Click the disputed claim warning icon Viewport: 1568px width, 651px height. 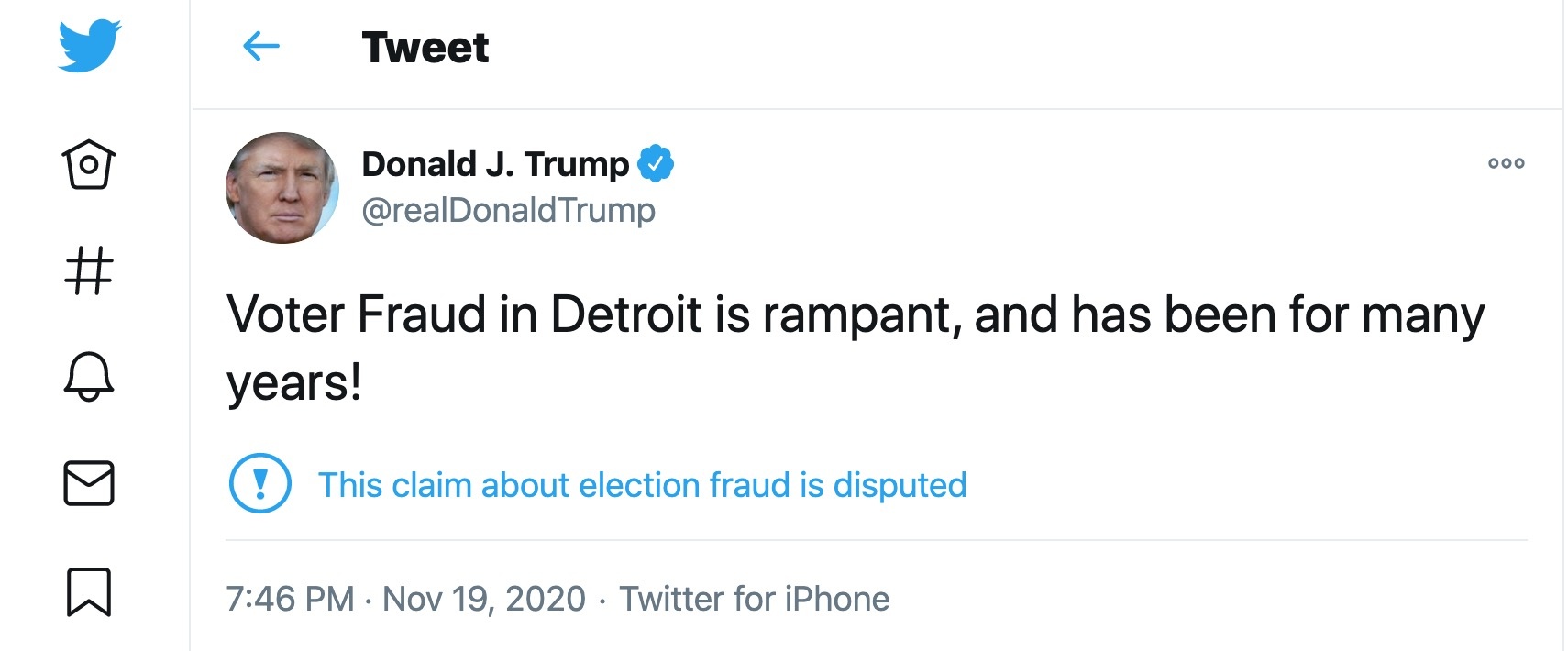pos(259,484)
